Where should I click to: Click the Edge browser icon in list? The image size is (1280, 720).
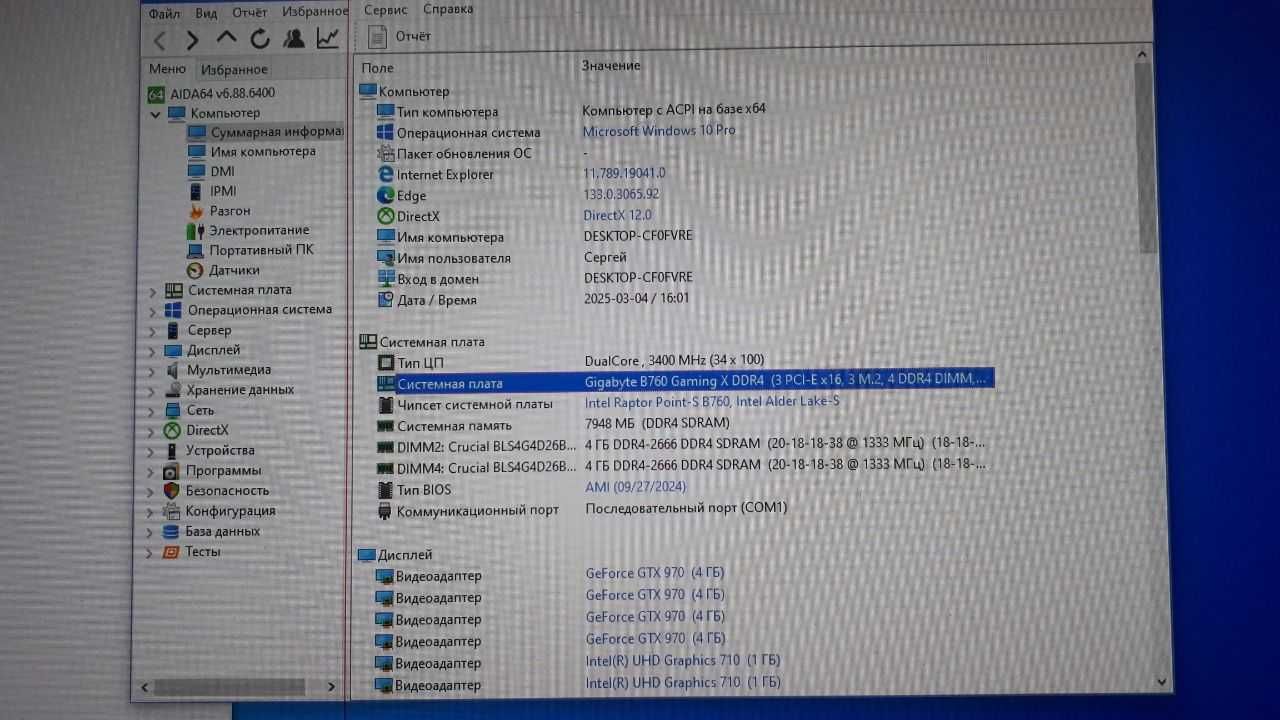coord(386,196)
